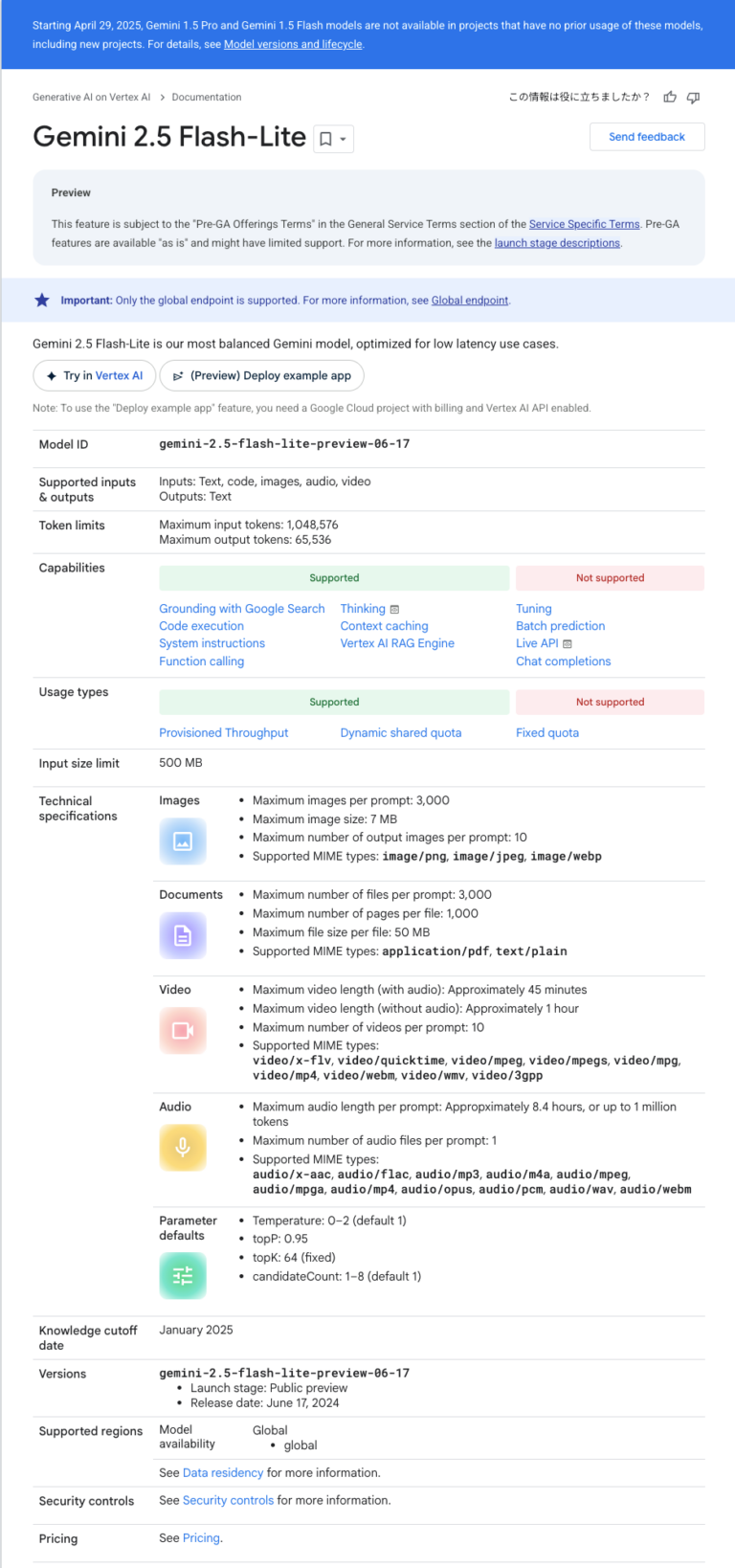Screen dimensions: 735x1568
Task: Click the Video section icon
Action: click(x=183, y=1030)
